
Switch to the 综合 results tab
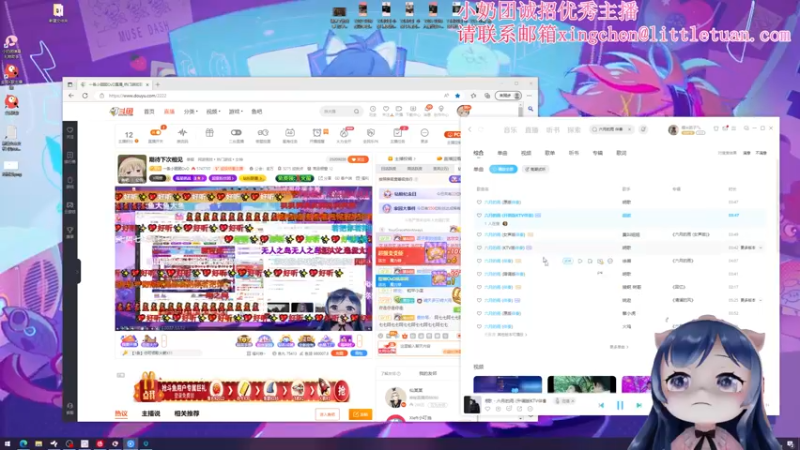coord(478,153)
